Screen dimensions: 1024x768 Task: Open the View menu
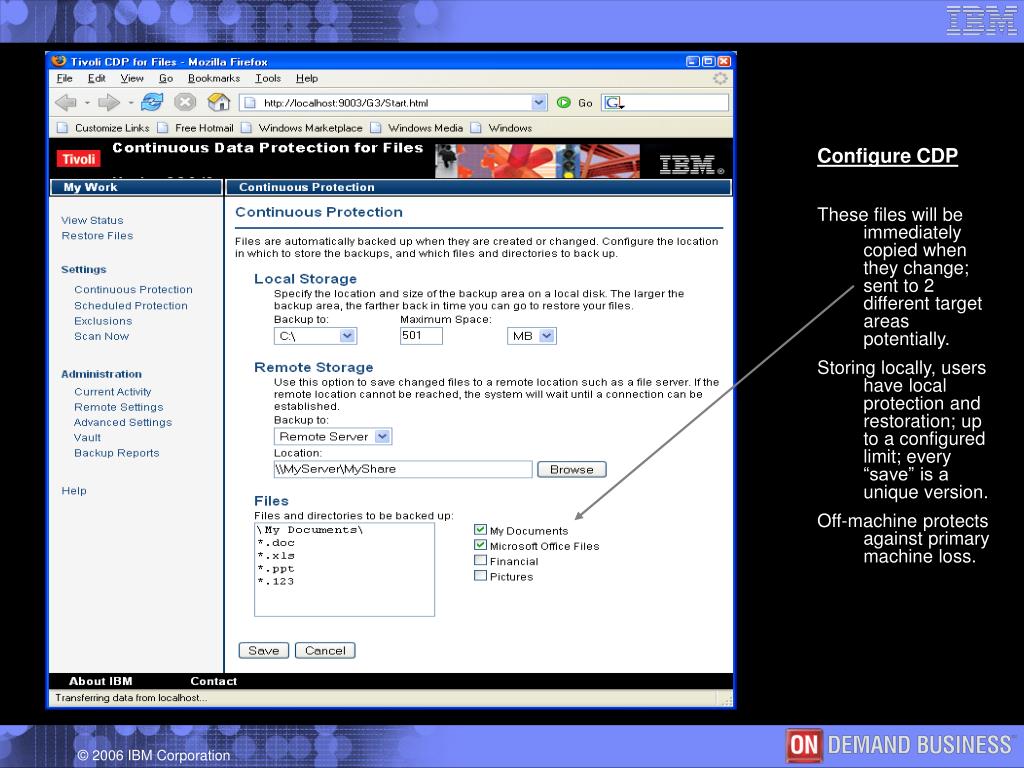pos(132,78)
